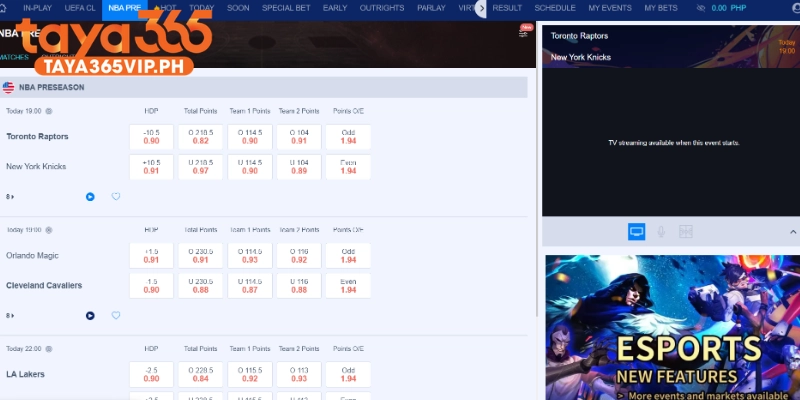This screenshot has height=400, width=800.
Task: Favorite the Magic vs Cavaliers match heart
Action: (116, 316)
